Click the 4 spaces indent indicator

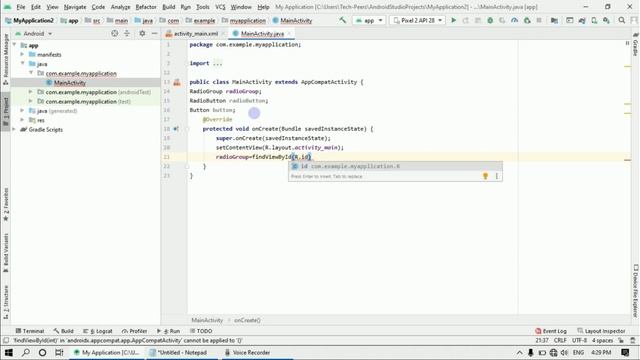[602, 340]
